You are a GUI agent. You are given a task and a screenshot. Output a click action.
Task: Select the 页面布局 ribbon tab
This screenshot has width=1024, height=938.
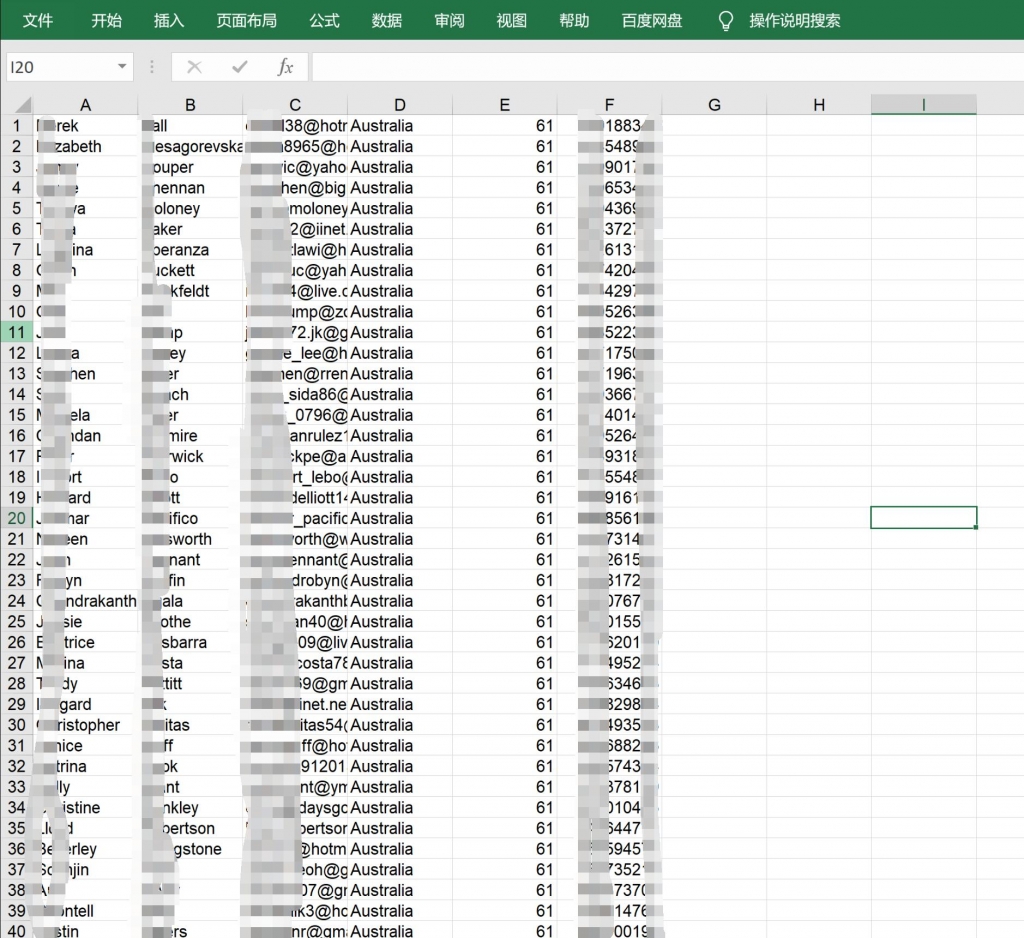247,21
